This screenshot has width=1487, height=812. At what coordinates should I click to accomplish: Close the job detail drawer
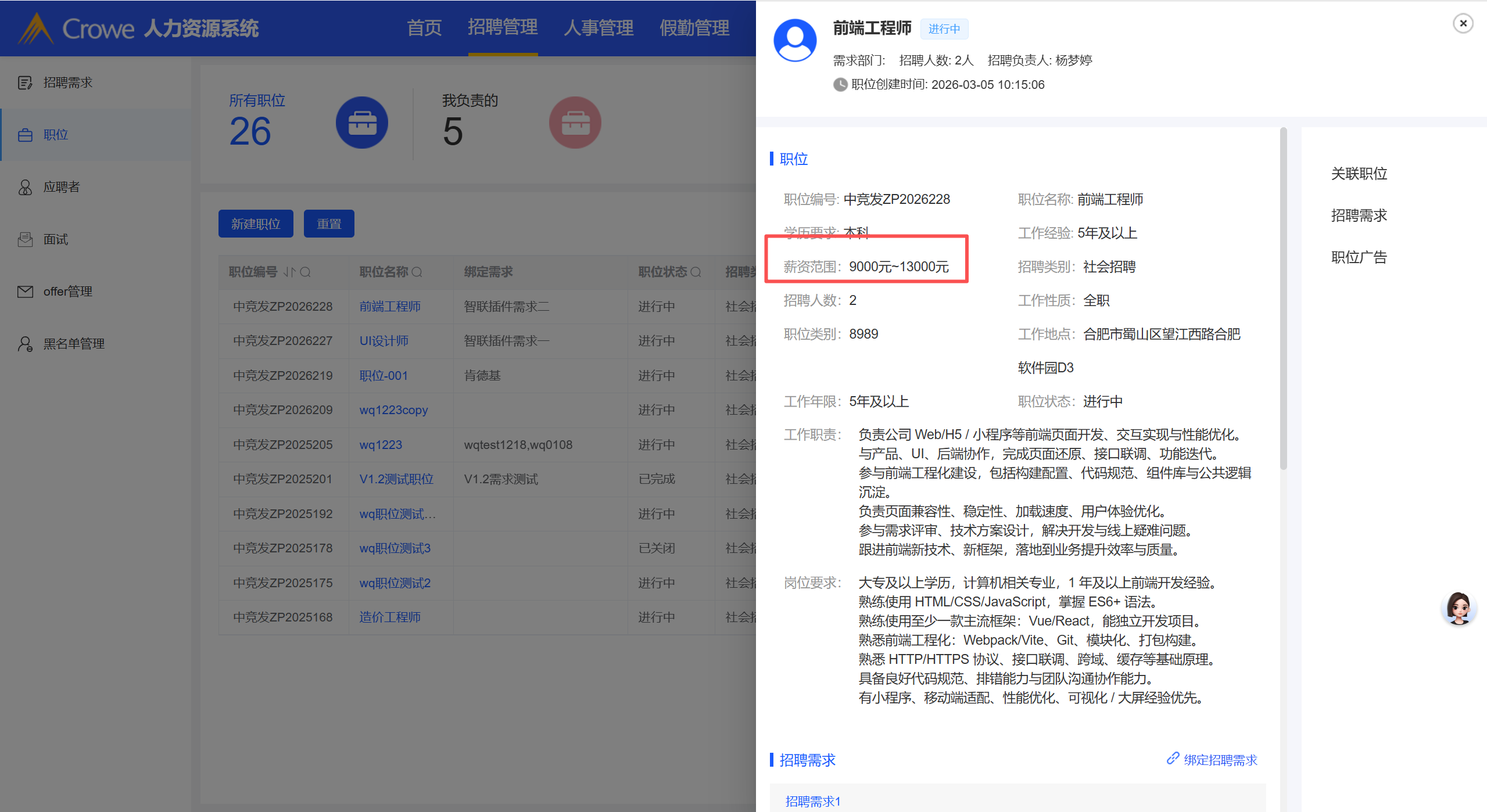point(1463,23)
